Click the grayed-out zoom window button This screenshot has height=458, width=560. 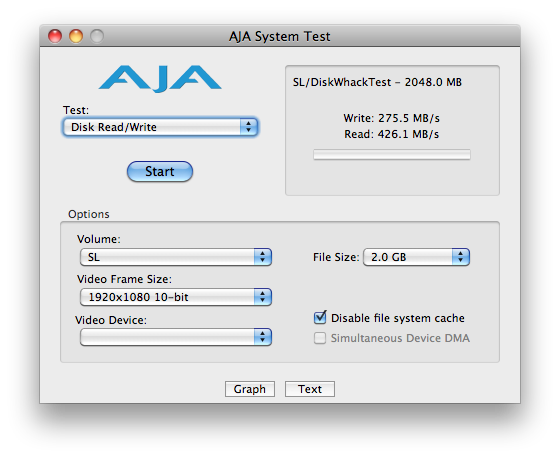click(97, 36)
